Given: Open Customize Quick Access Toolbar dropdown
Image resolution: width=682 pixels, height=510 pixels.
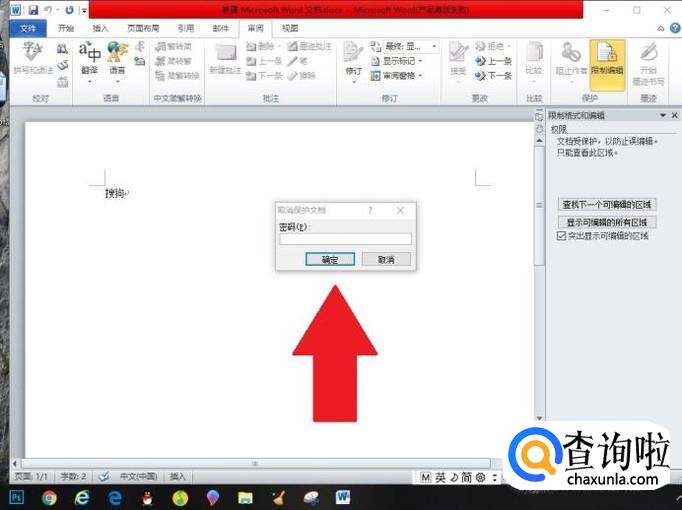Looking at the screenshot, I should coord(84,10).
